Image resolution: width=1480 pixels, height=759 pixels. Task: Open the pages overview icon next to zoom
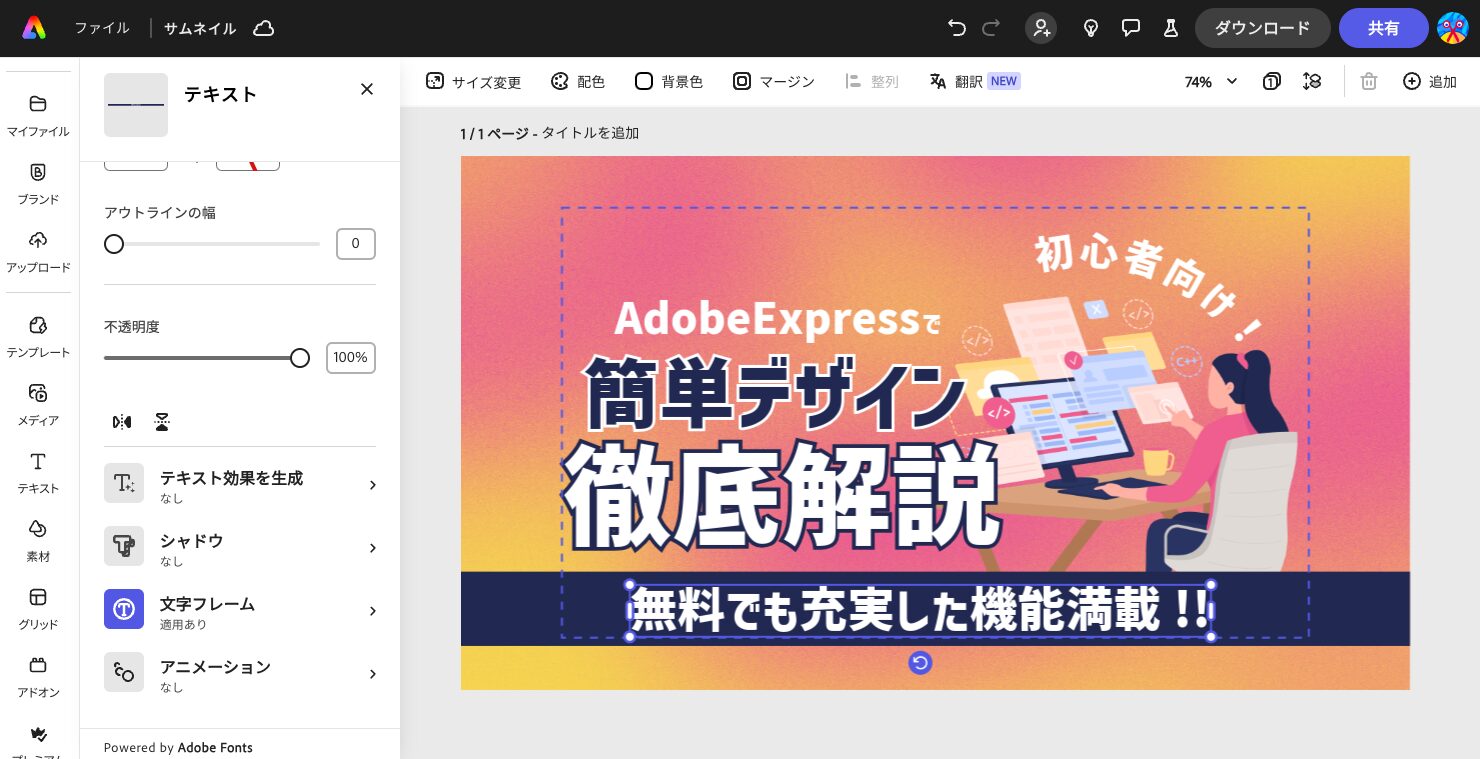1271,81
